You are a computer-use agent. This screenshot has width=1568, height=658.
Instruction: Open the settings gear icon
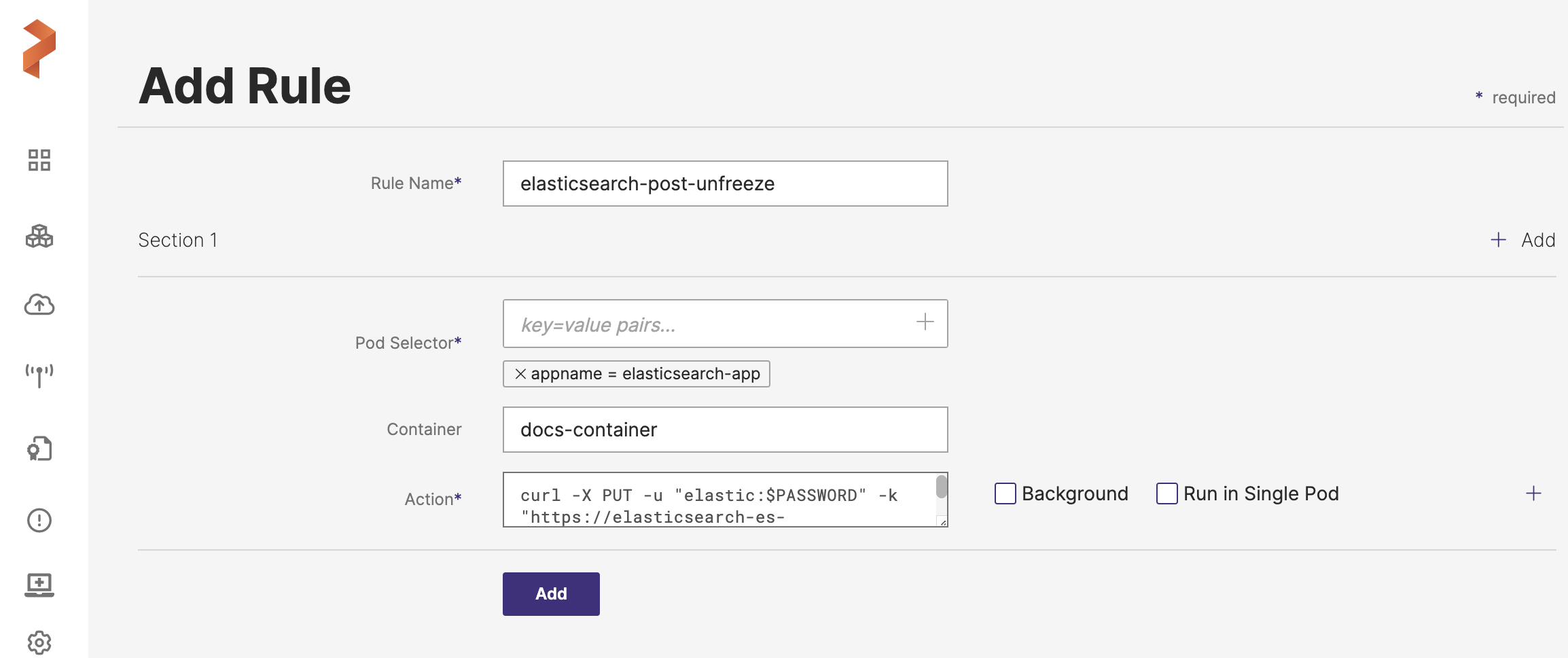click(x=39, y=642)
